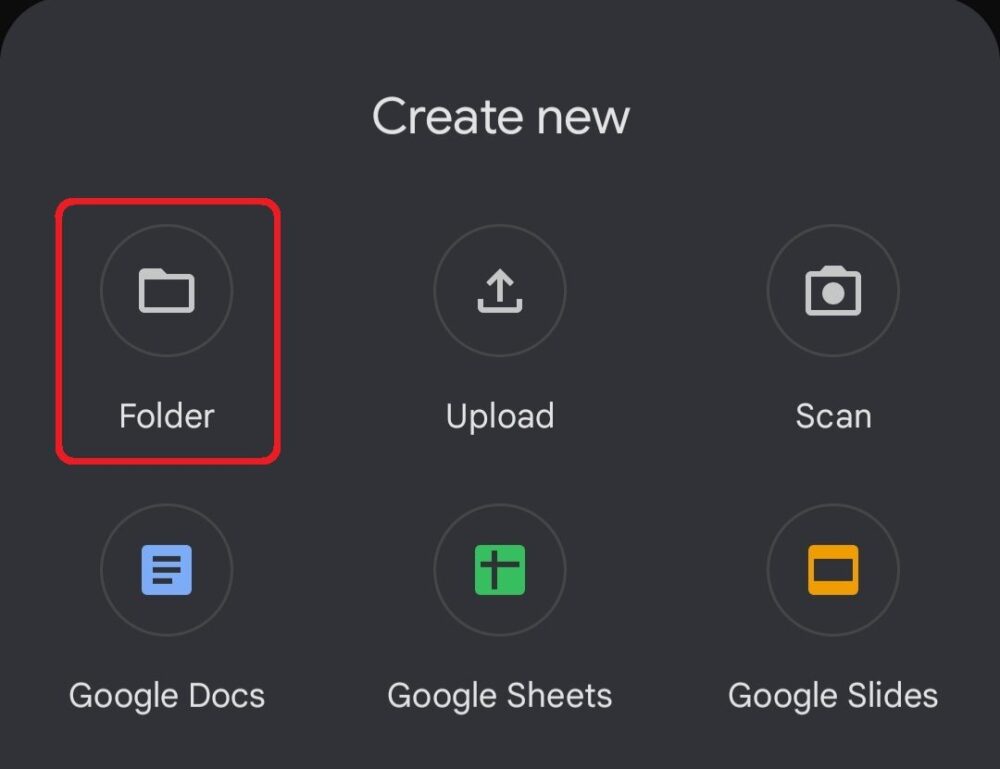Open the Scan camera icon

[833, 290]
